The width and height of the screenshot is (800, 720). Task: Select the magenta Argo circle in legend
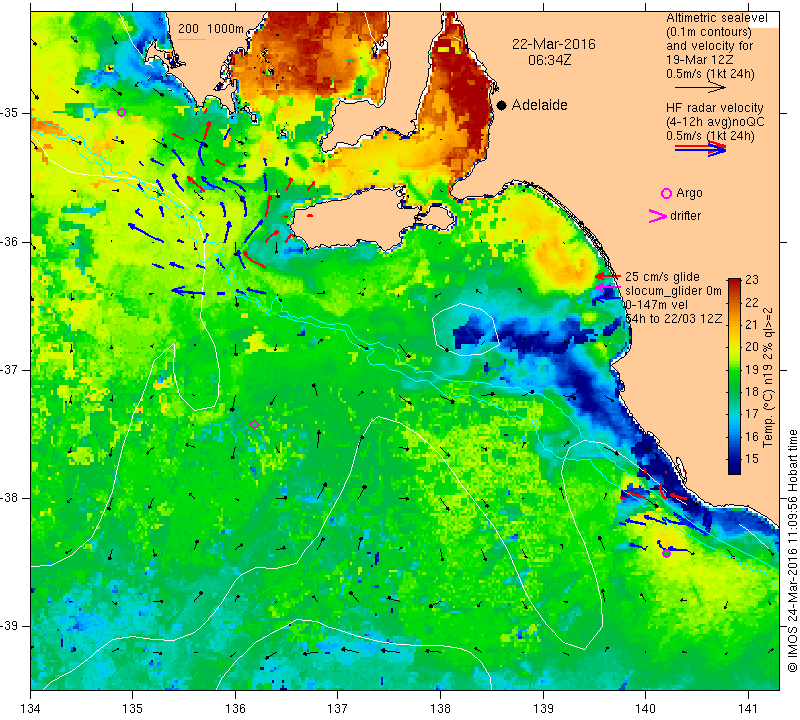click(666, 193)
